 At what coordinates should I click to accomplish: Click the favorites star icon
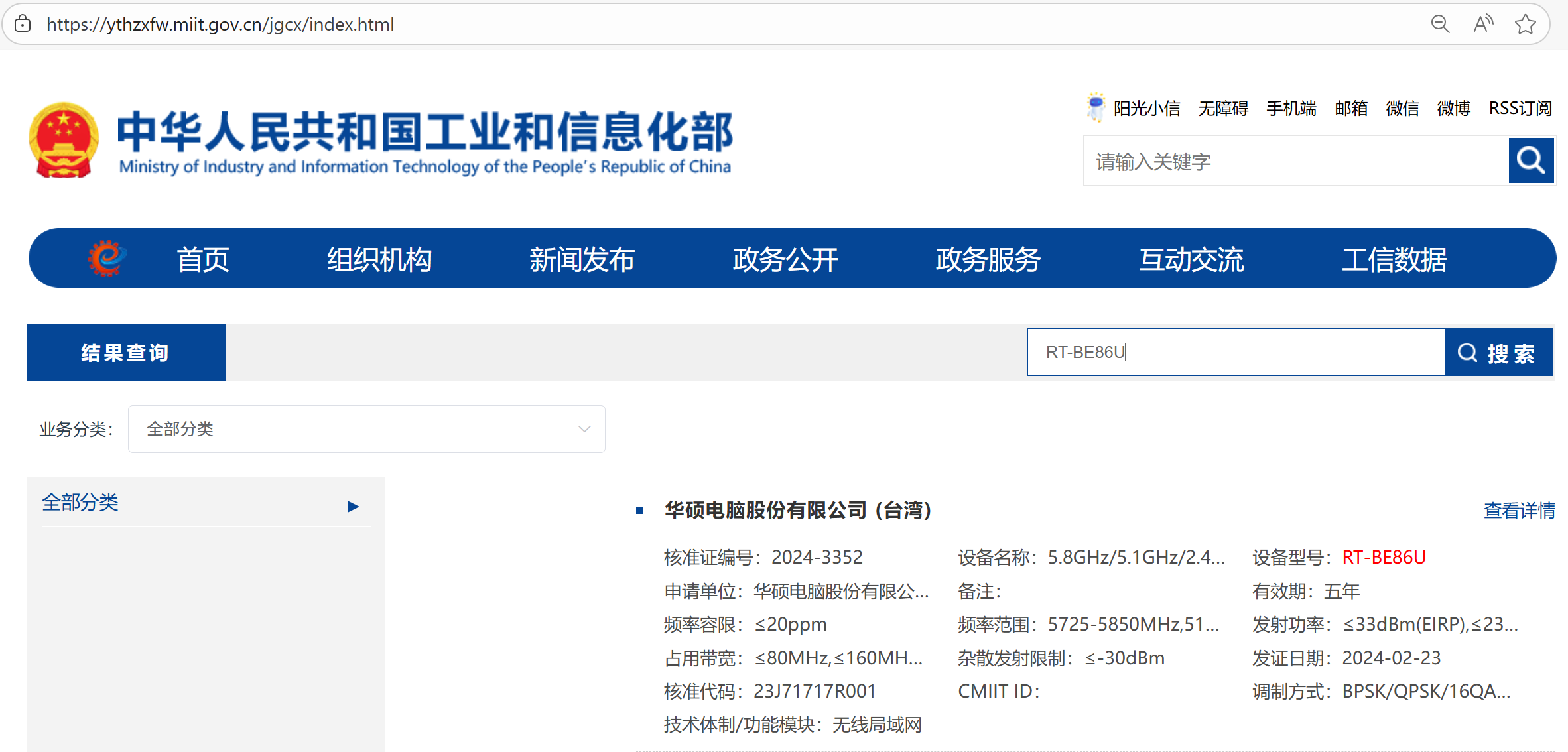point(1525,25)
